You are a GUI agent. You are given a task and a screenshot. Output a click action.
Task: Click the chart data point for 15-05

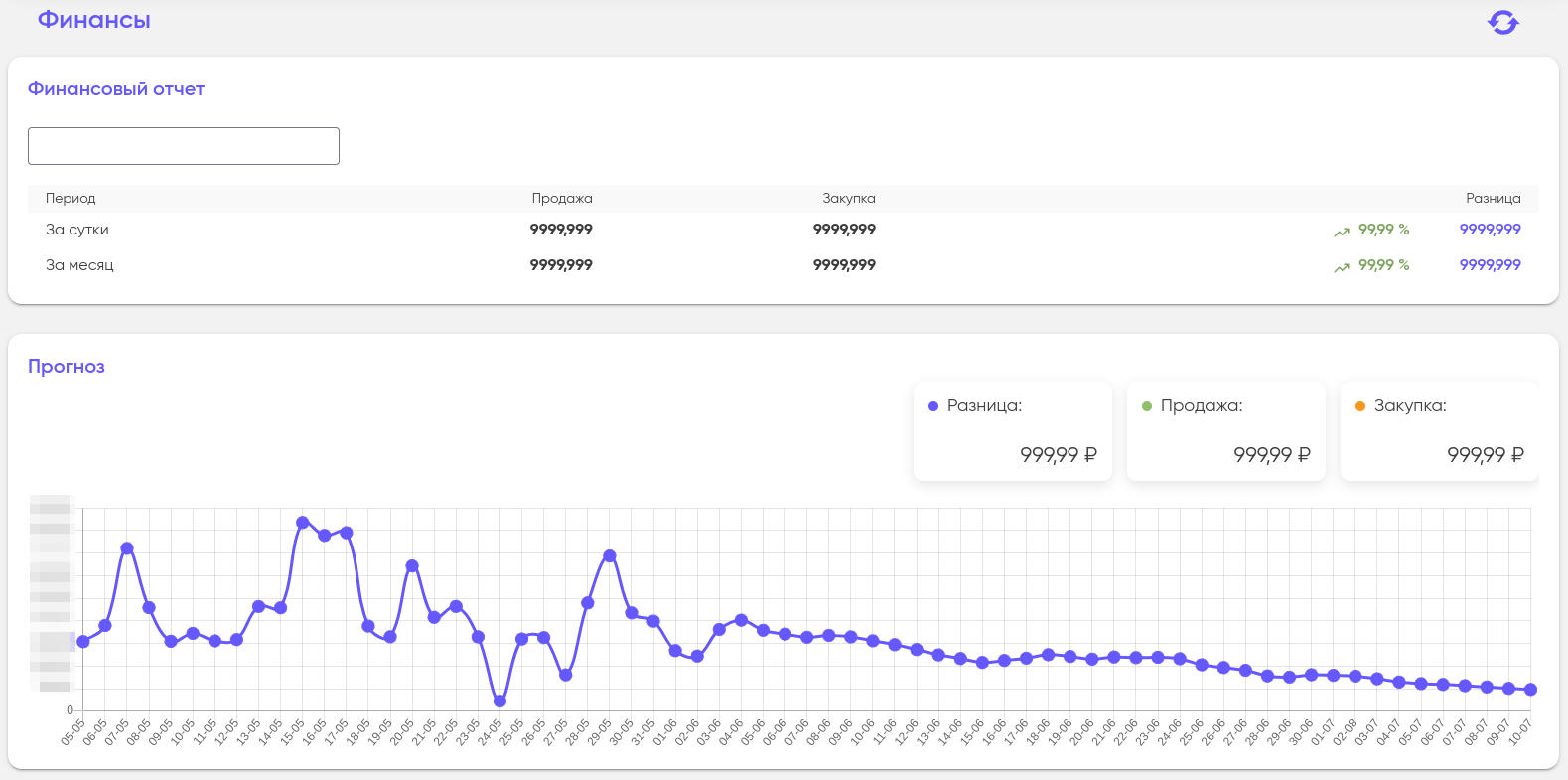[303, 523]
